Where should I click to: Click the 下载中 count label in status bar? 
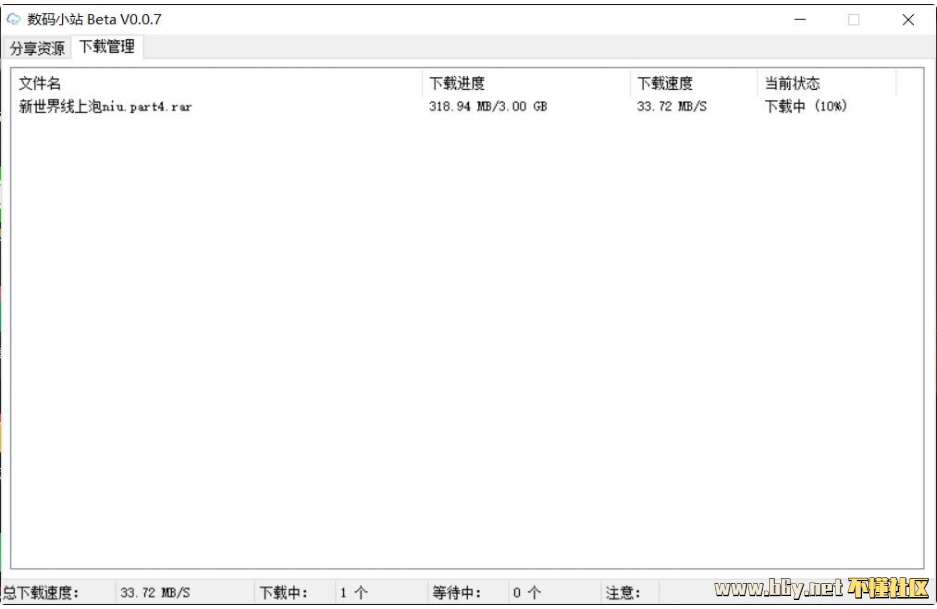tap(284, 593)
